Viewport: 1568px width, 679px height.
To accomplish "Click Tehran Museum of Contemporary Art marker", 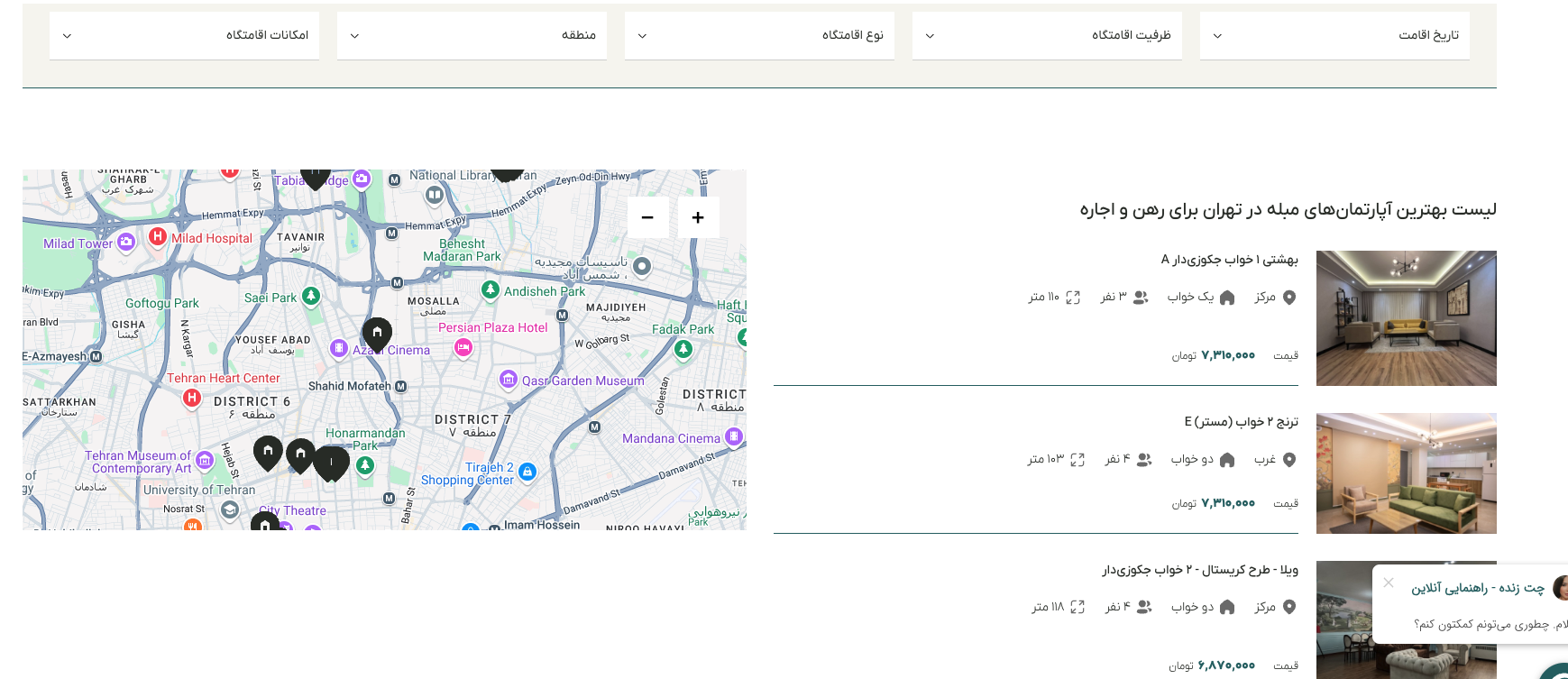I will point(205,461).
